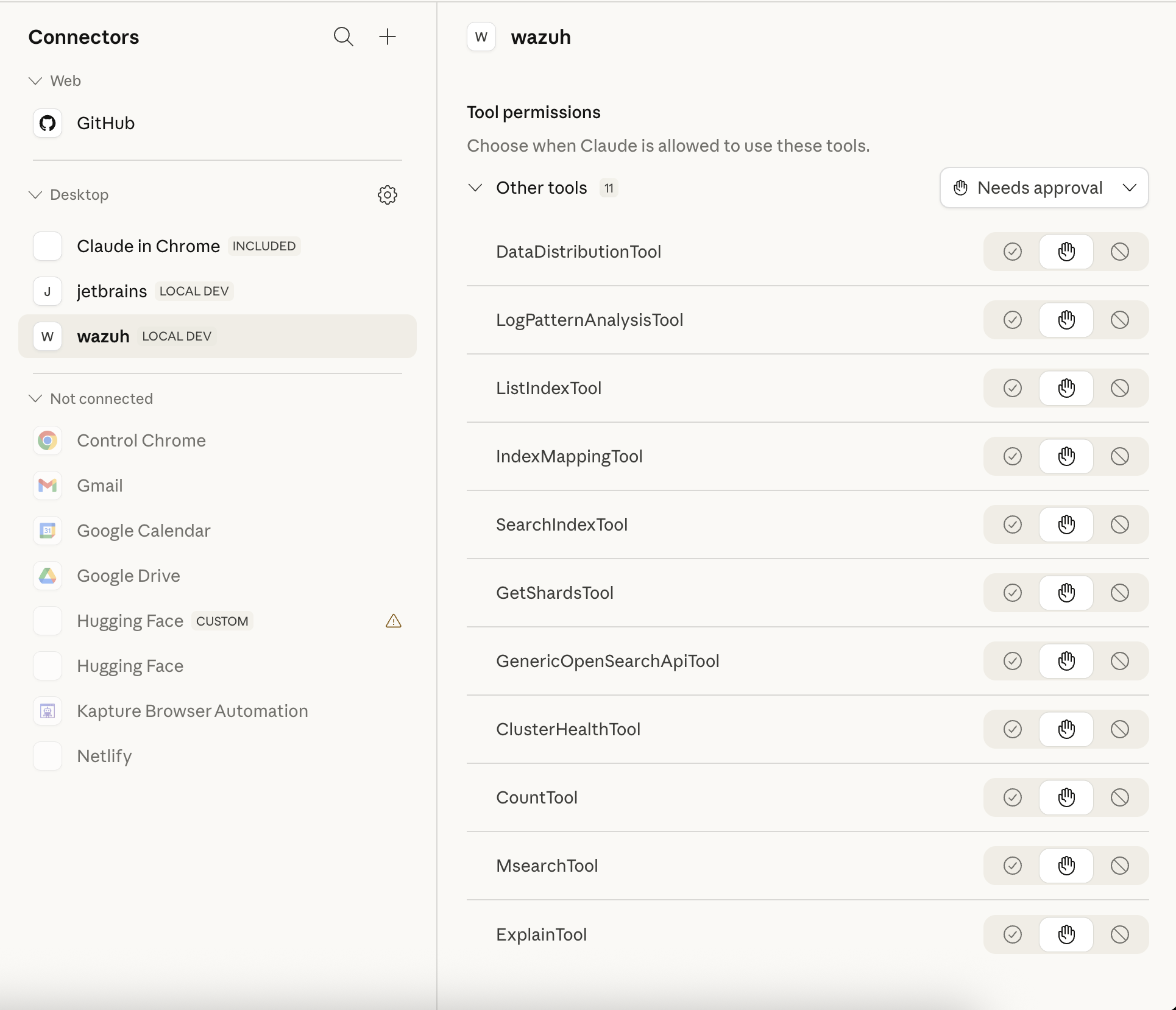The image size is (1176, 1010).
Task: Click the Google Drive icon
Action: click(47, 576)
